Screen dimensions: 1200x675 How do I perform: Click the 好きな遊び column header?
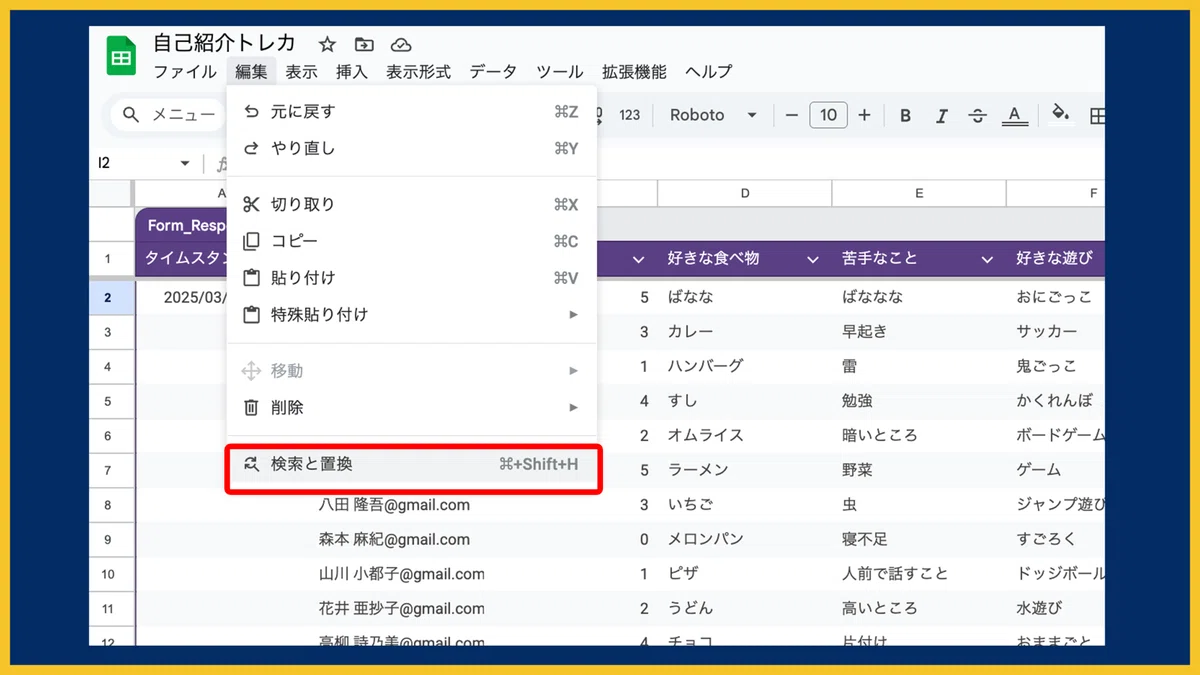click(1054, 258)
